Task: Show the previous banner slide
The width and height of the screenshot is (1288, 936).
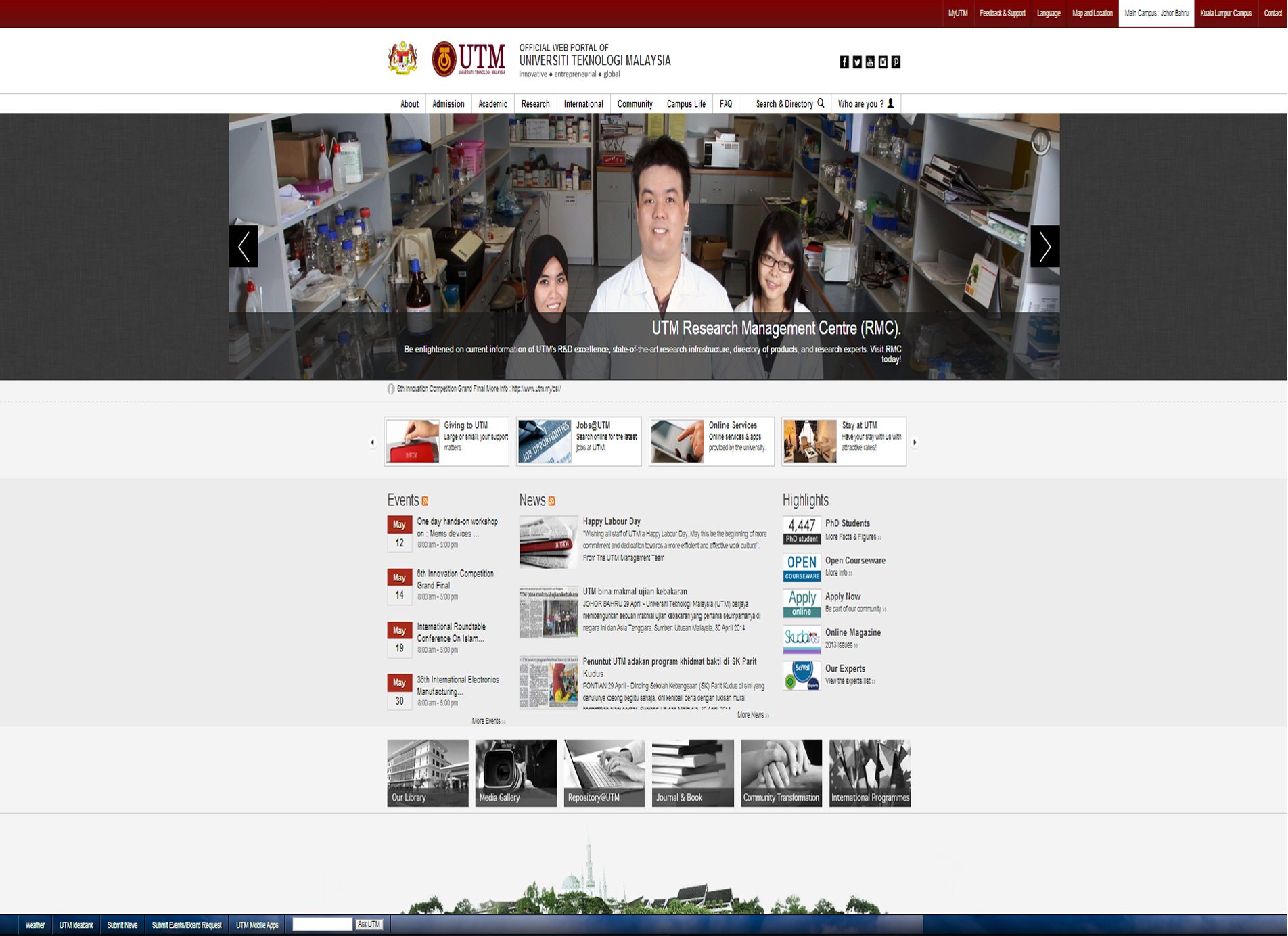Action: (x=244, y=246)
